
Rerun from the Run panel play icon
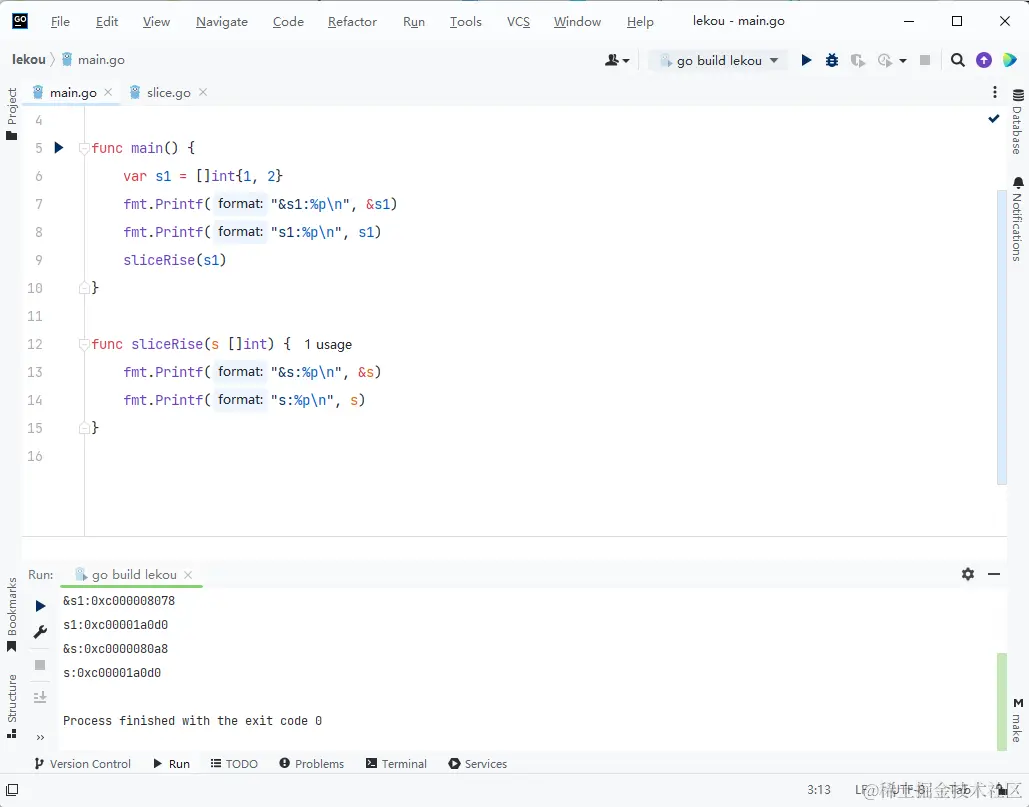40,606
